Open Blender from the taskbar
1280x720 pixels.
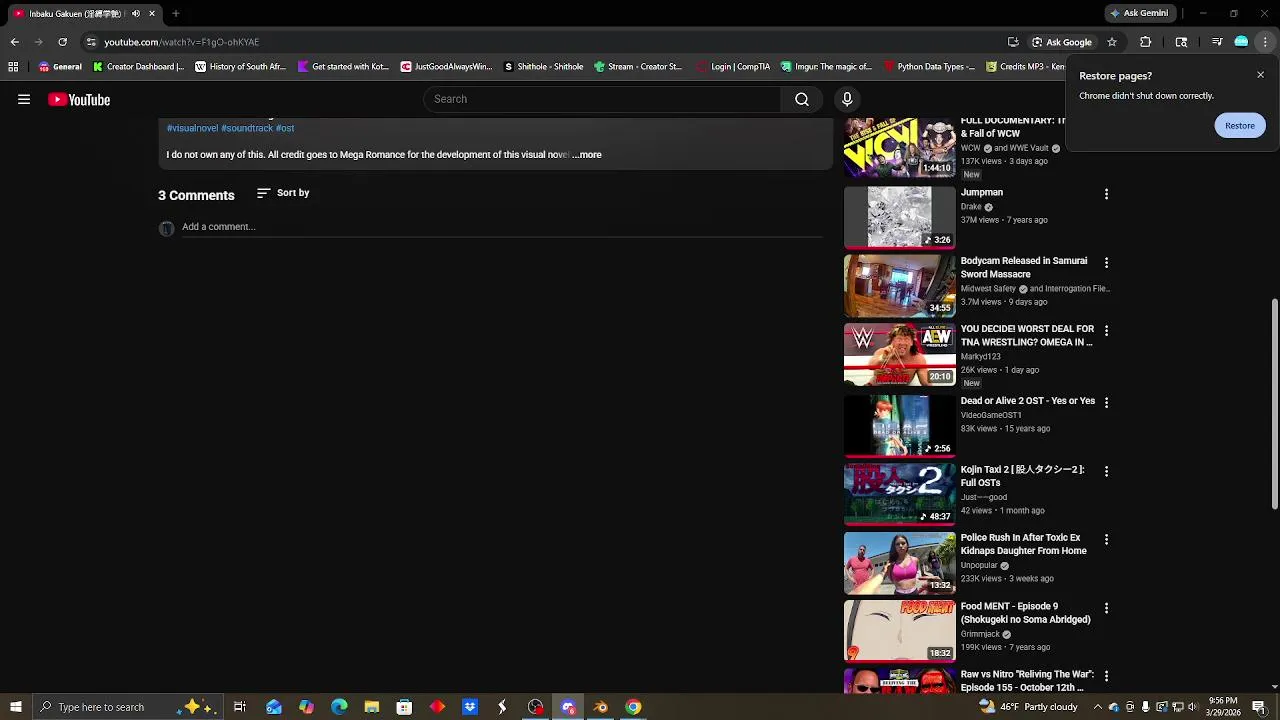[601, 707]
